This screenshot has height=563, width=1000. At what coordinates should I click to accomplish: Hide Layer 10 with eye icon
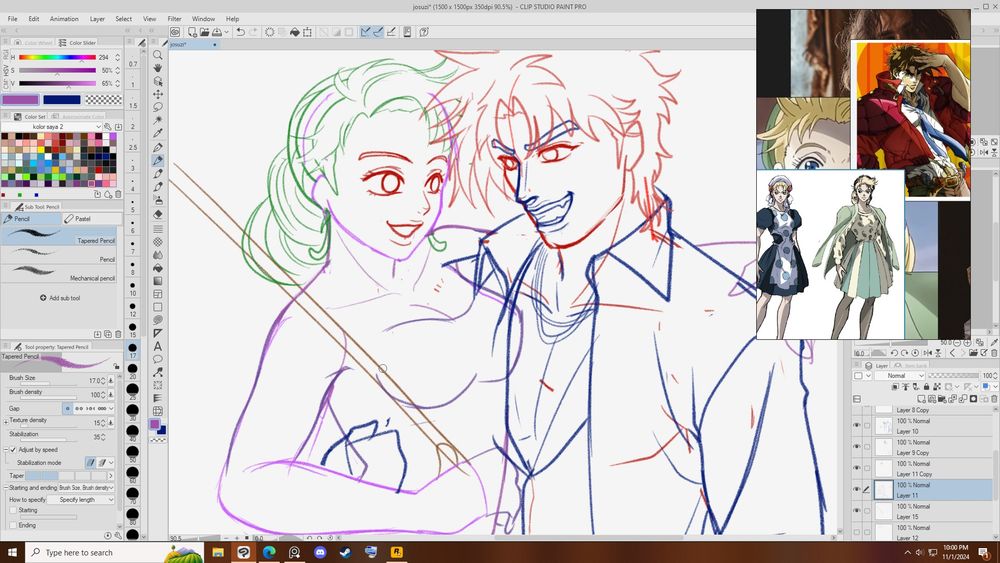857,425
